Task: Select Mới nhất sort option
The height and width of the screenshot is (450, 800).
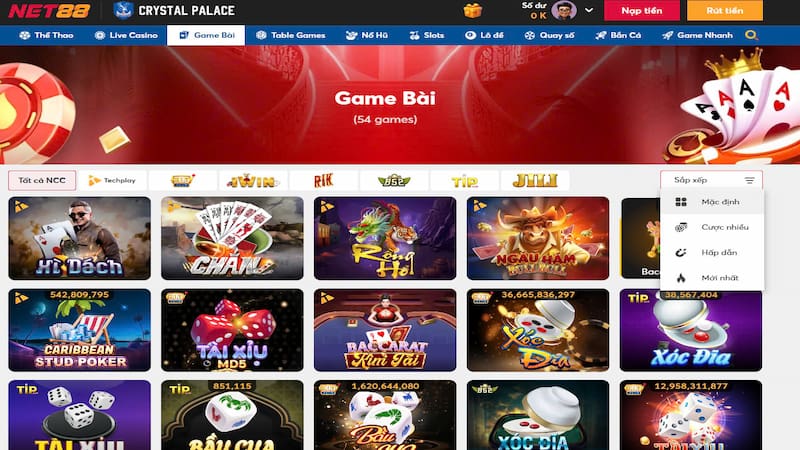Action: pyautogui.click(x=712, y=278)
